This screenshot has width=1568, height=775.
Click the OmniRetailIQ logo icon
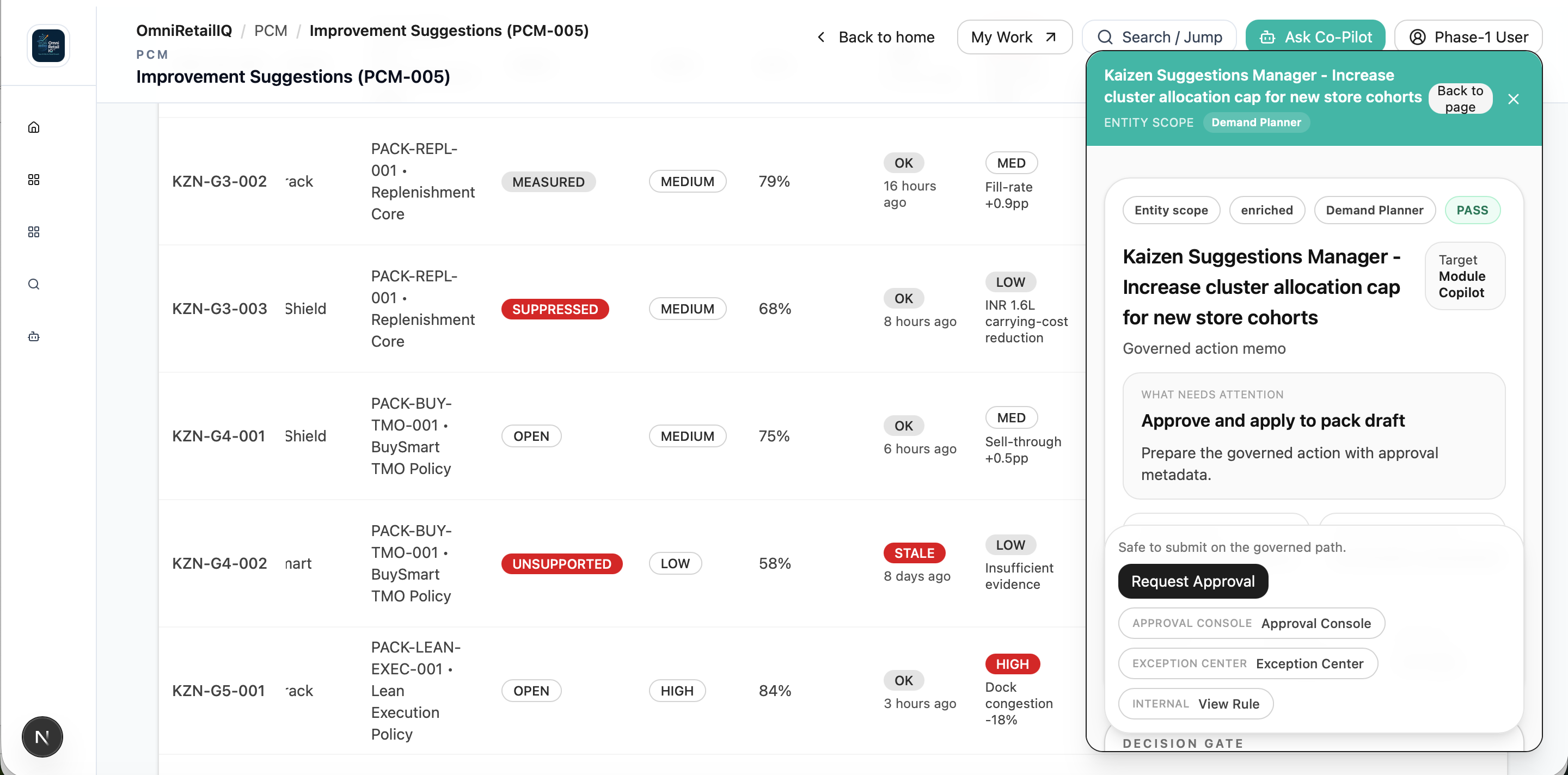(x=48, y=46)
